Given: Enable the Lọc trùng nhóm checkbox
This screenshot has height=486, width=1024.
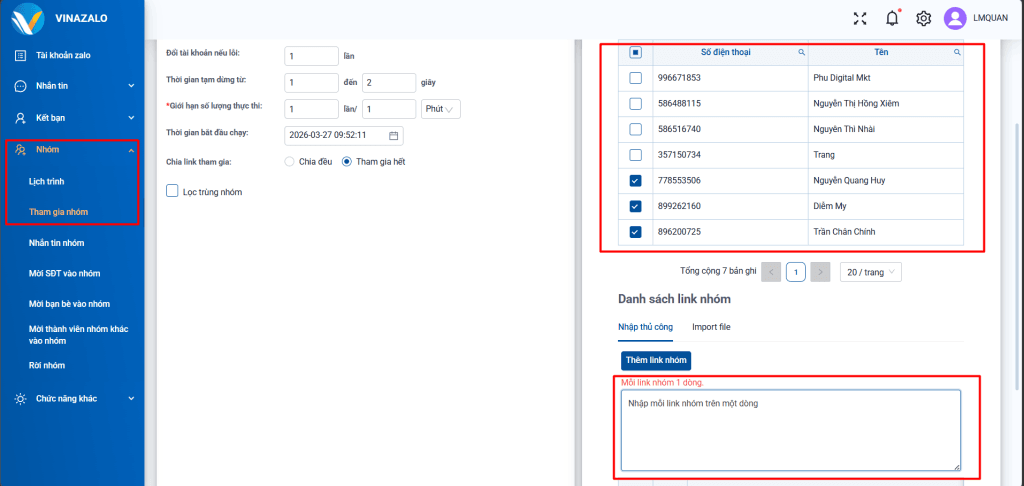Looking at the screenshot, I should (171, 191).
